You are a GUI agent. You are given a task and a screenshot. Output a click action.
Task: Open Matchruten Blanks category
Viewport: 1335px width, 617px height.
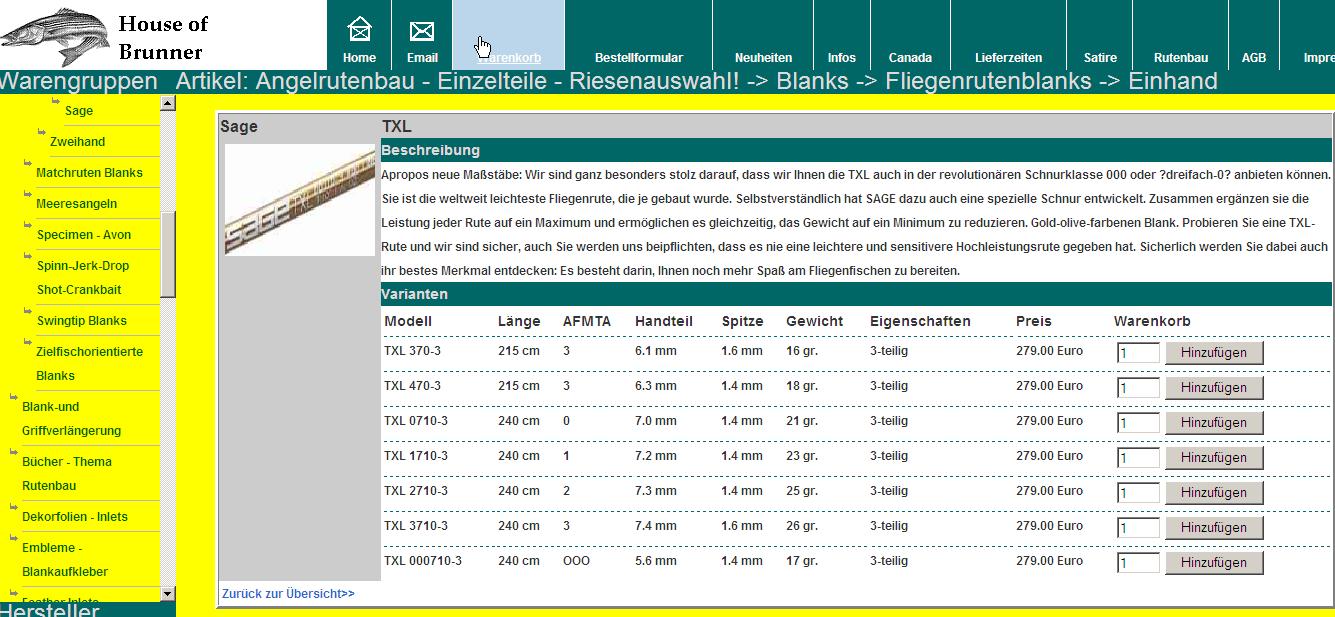89,173
